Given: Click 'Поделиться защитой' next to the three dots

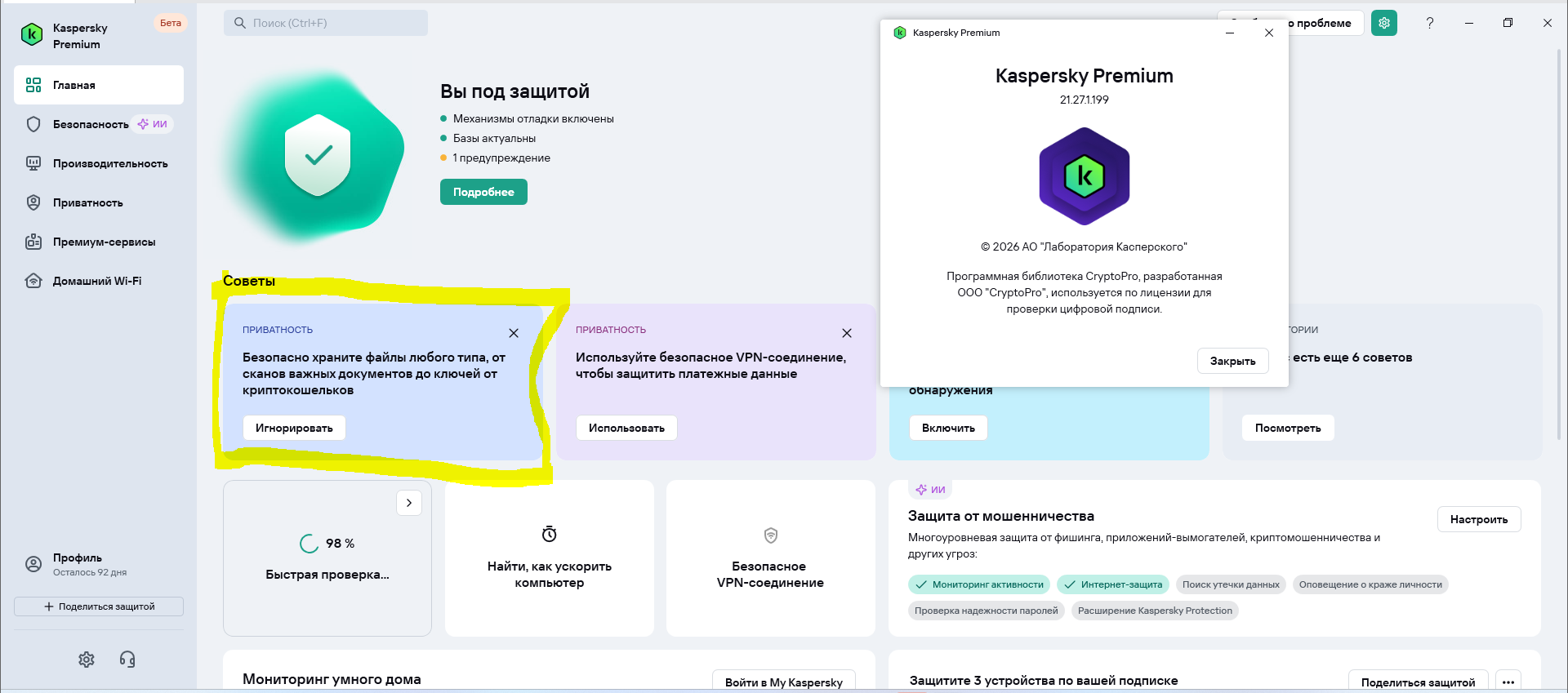Looking at the screenshot, I should click(x=1418, y=682).
